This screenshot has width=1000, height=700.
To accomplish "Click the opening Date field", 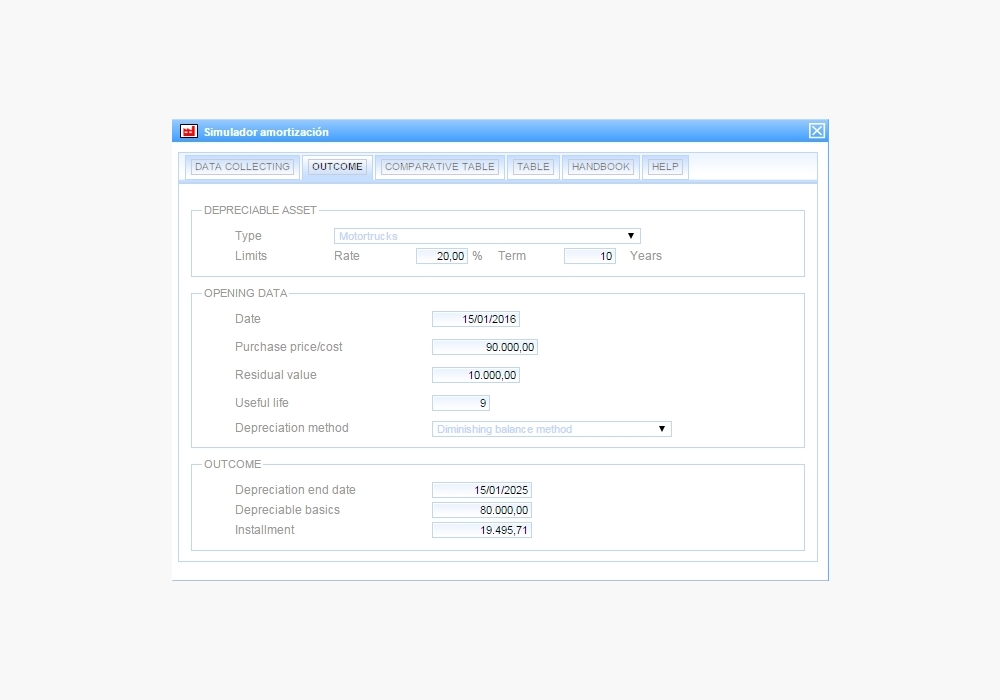I will (x=476, y=319).
